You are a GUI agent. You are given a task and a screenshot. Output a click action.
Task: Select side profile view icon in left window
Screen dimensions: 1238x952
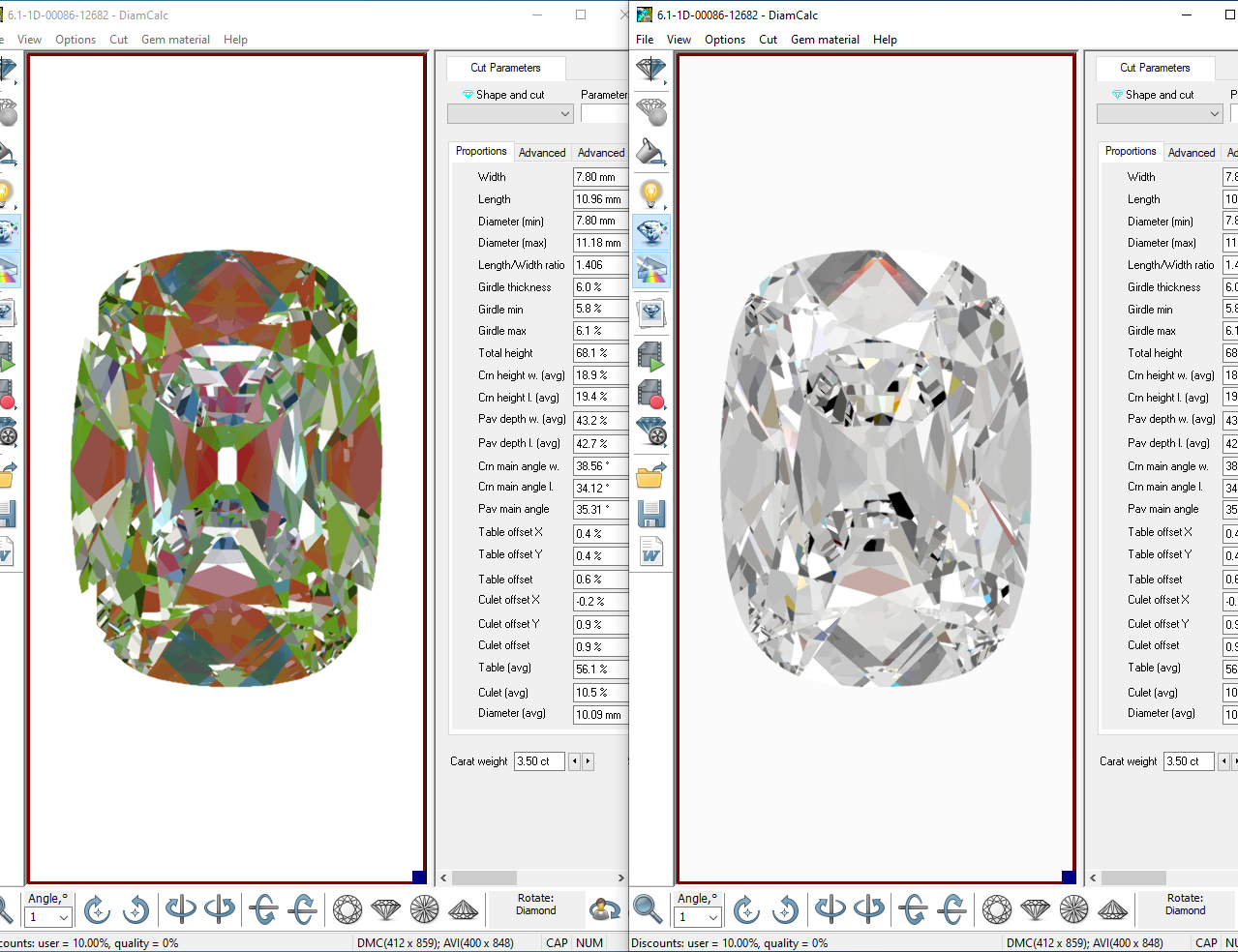385,909
